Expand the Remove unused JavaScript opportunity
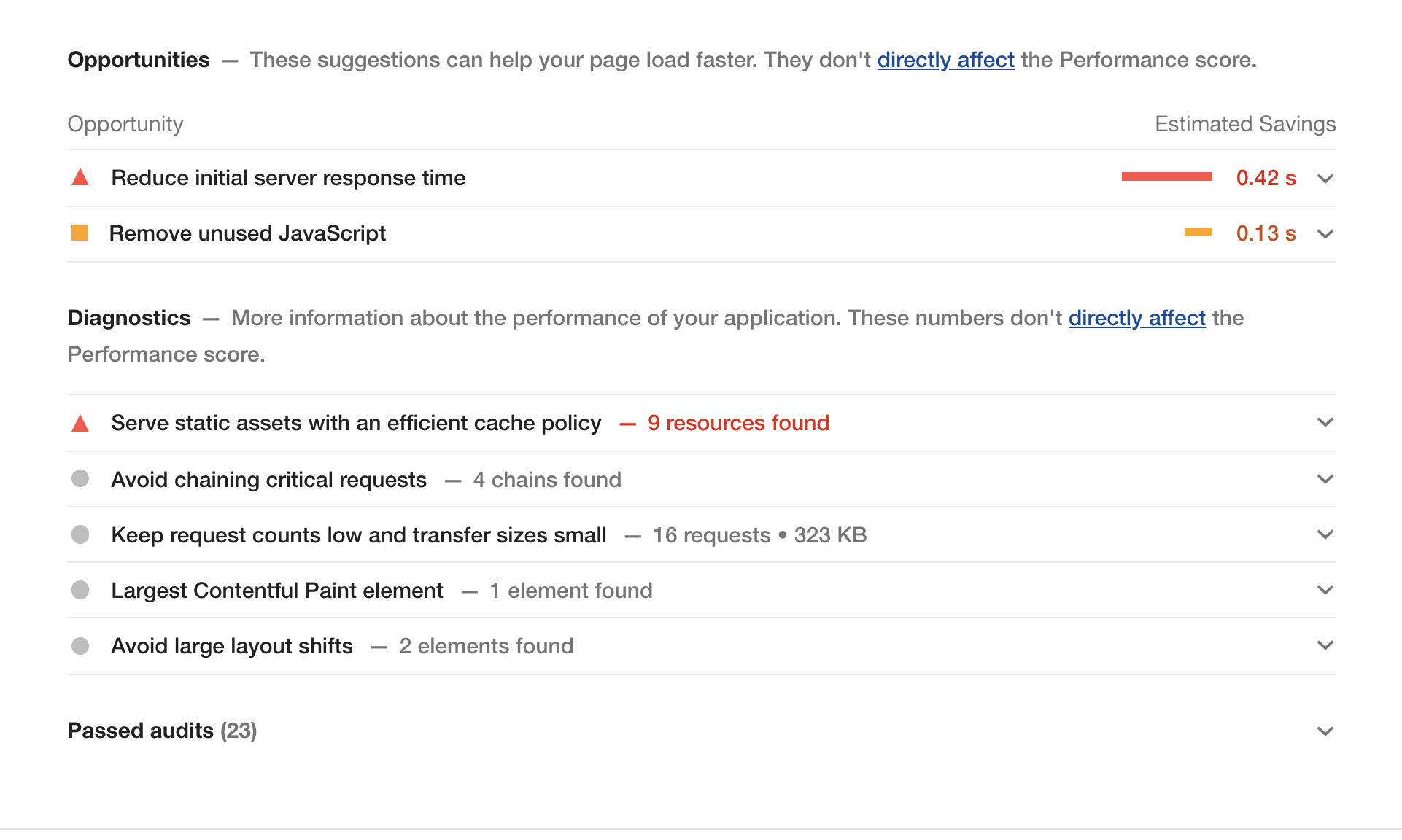Image resolution: width=1402 pixels, height=840 pixels. pos(1325,233)
